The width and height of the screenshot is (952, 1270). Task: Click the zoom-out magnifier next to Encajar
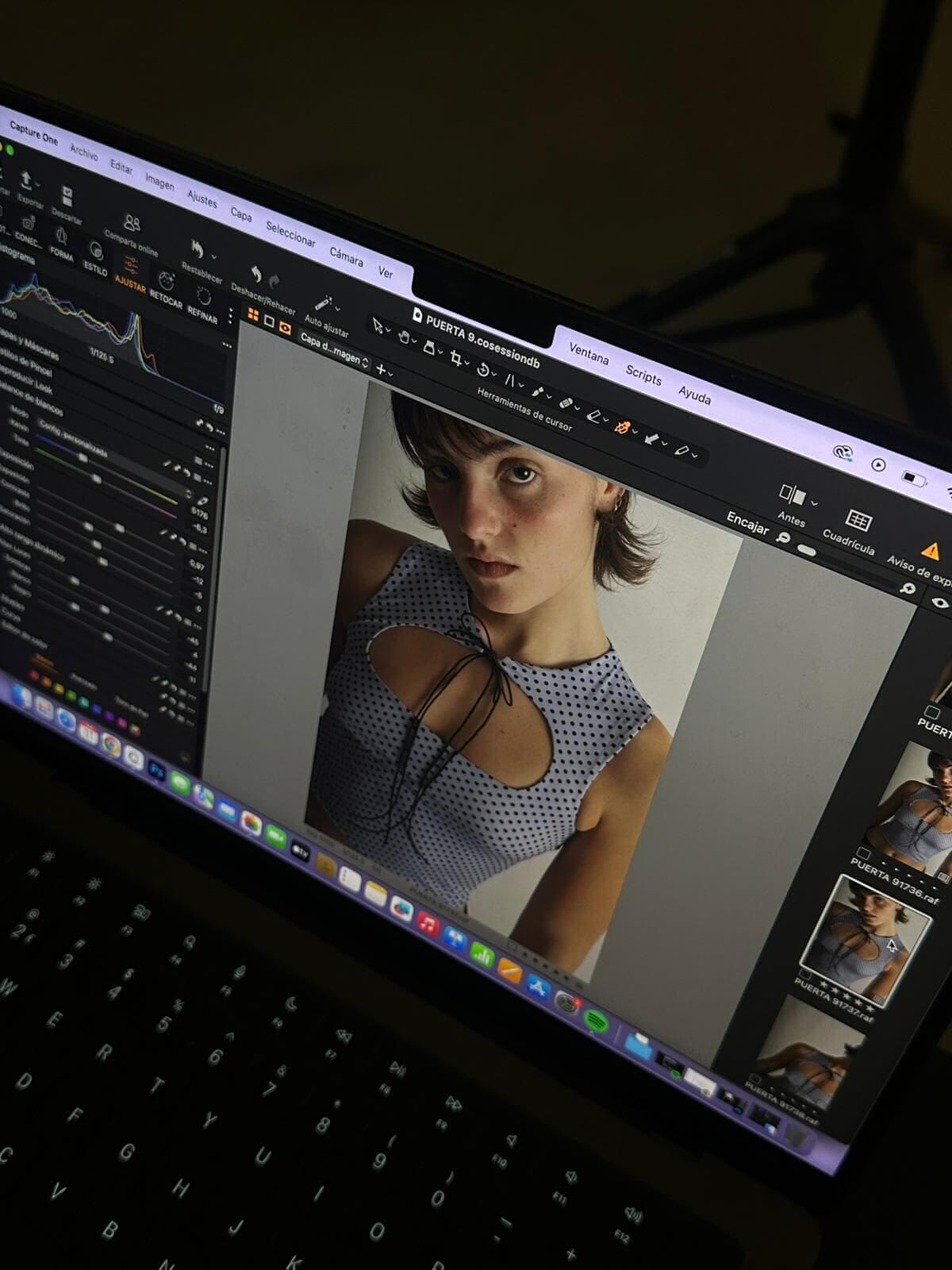[783, 538]
